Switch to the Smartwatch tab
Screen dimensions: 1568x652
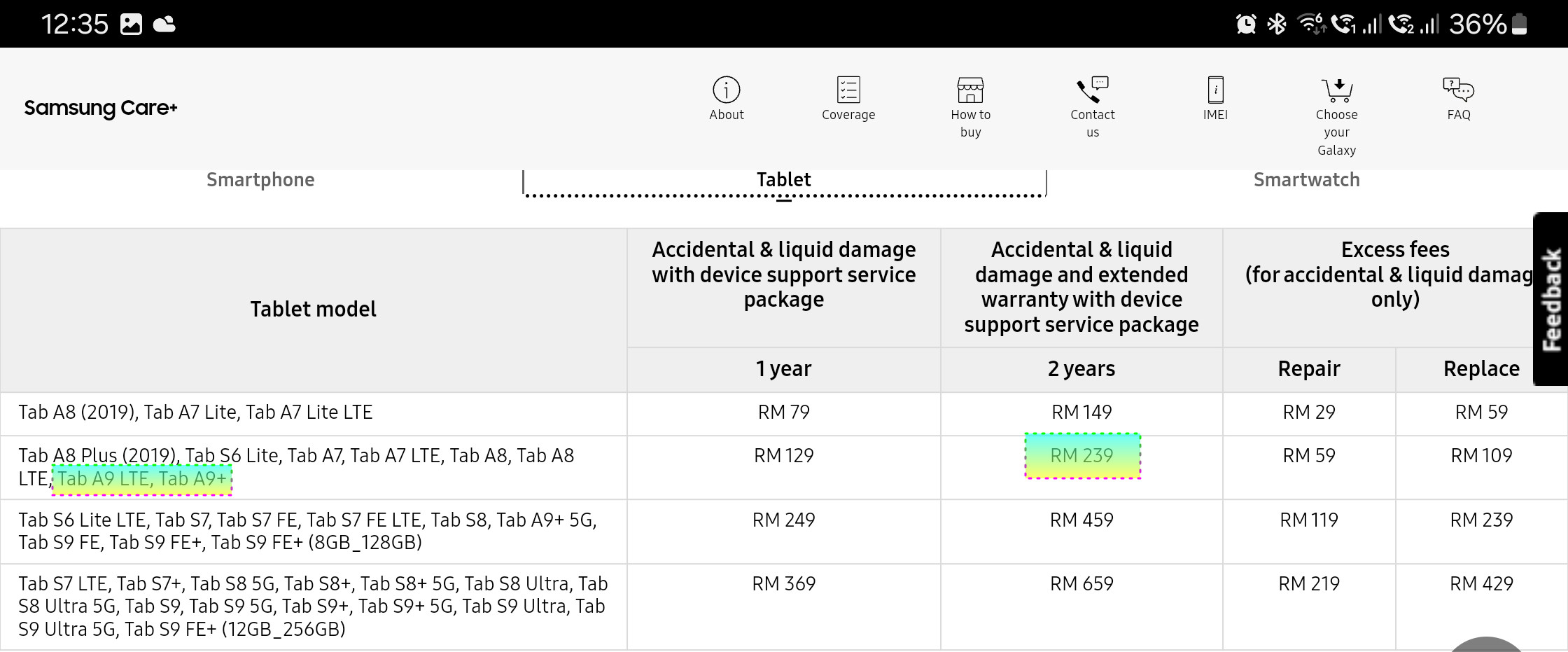click(1306, 180)
